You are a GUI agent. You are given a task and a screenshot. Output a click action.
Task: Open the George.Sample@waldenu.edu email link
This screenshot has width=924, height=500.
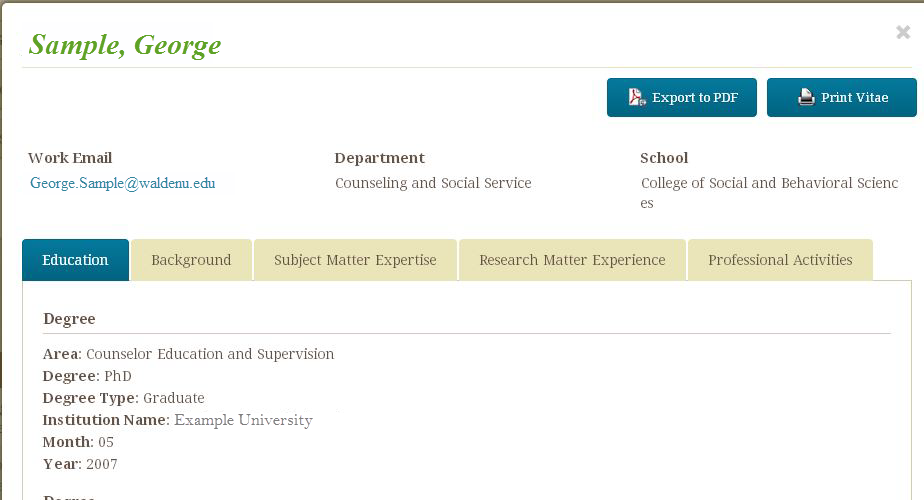[x=122, y=183]
